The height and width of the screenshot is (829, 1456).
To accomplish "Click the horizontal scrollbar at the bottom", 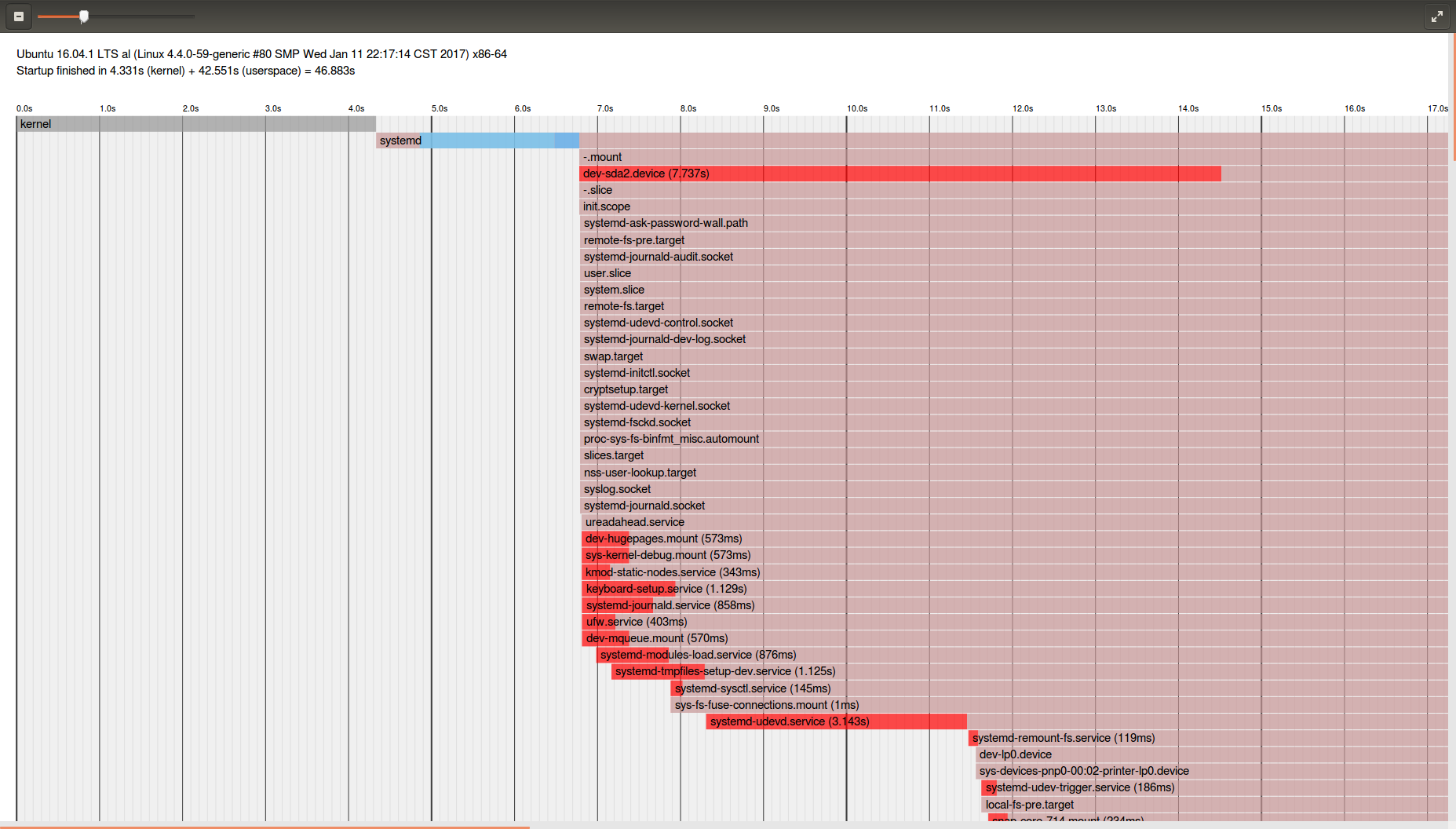I will pyautogui.click(x=265, y=827).
